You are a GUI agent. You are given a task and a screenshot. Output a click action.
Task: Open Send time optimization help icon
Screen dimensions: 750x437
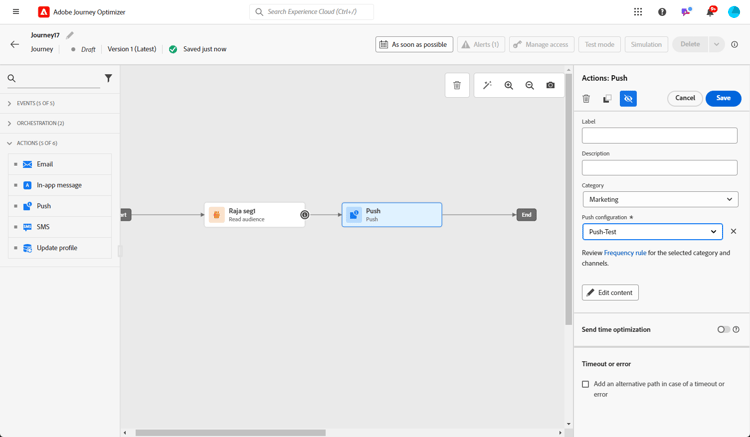[736, 329]
